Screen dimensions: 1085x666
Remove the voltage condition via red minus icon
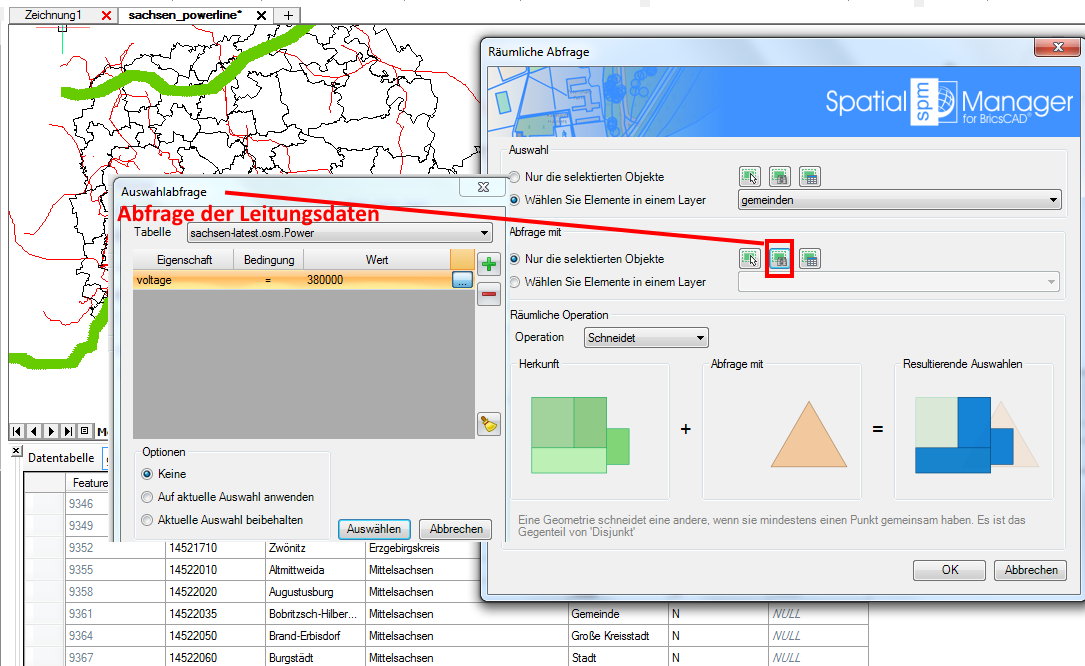tap(488, 293)
